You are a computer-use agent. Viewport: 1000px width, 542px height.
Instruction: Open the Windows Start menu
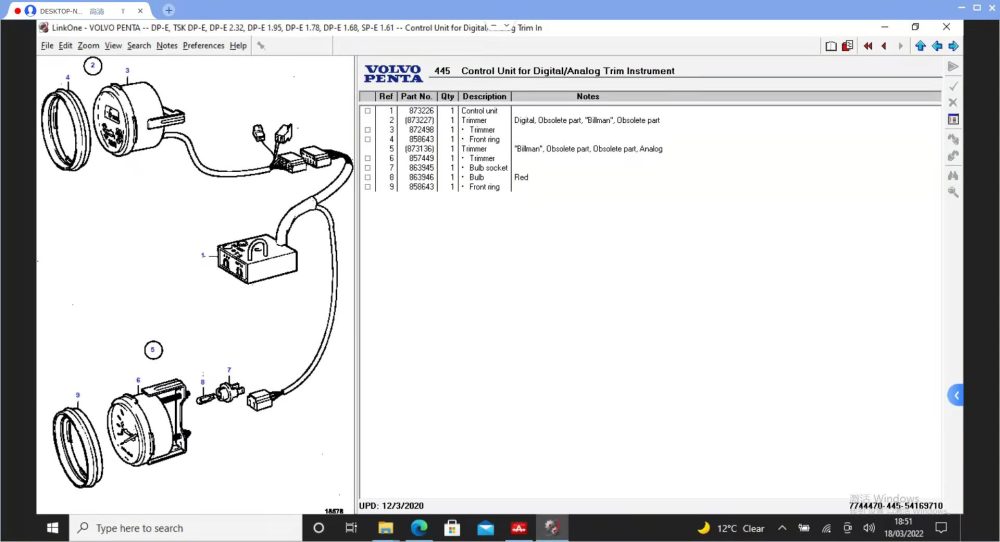(52, 528)
